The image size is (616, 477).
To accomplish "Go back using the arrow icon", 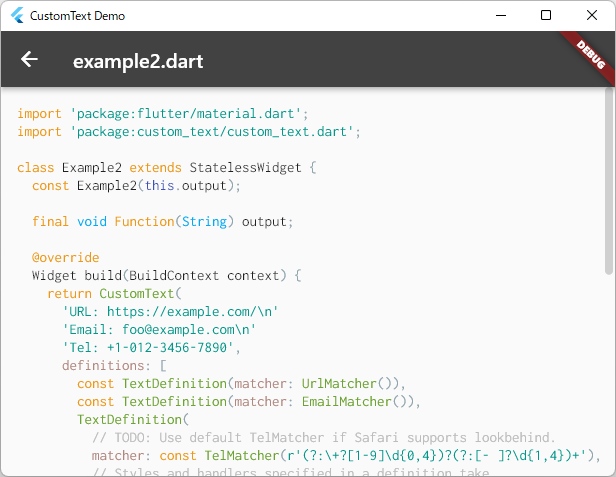I will (x=29, y=60).
